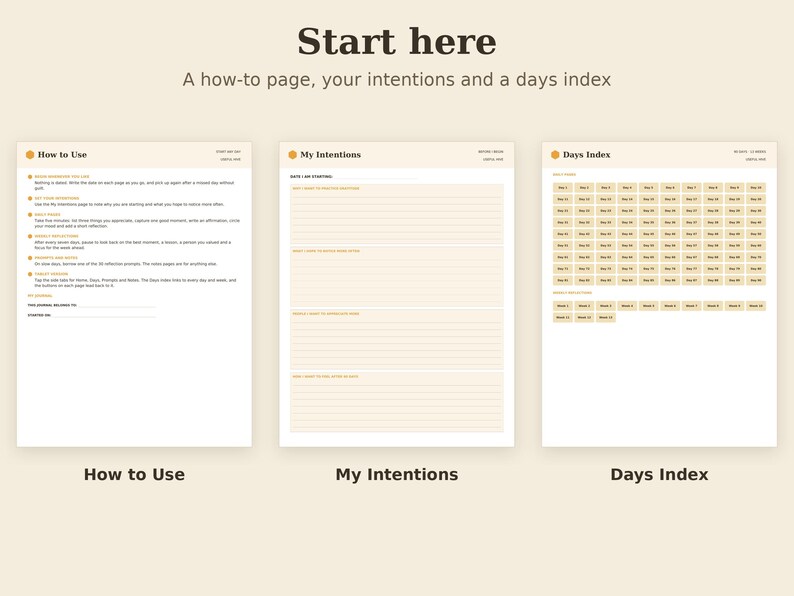Screen dimensions: 794x596
Task: Go to Day 61
Action: (x=563, y=257)
